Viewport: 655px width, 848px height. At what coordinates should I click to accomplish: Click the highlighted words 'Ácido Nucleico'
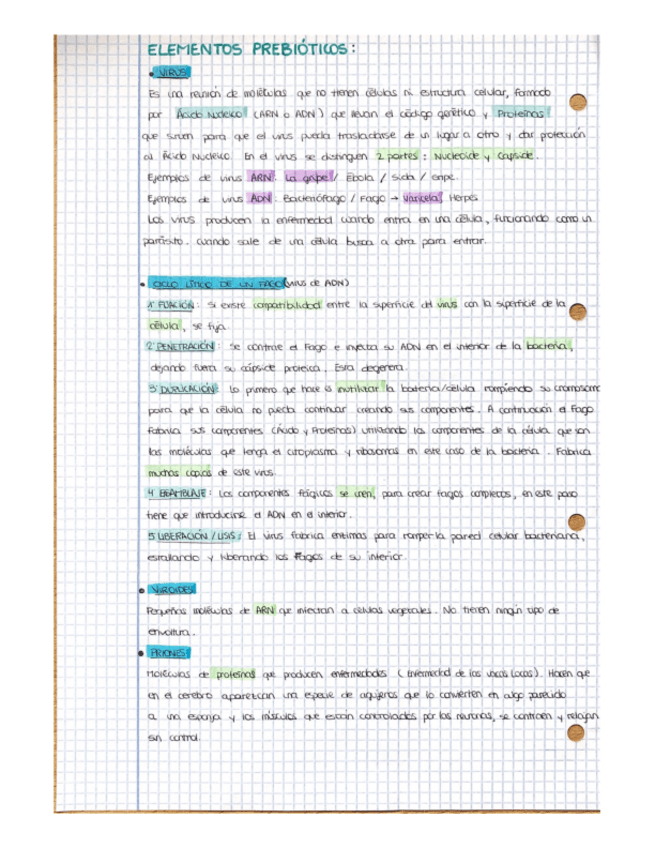[x=210, y=114]
